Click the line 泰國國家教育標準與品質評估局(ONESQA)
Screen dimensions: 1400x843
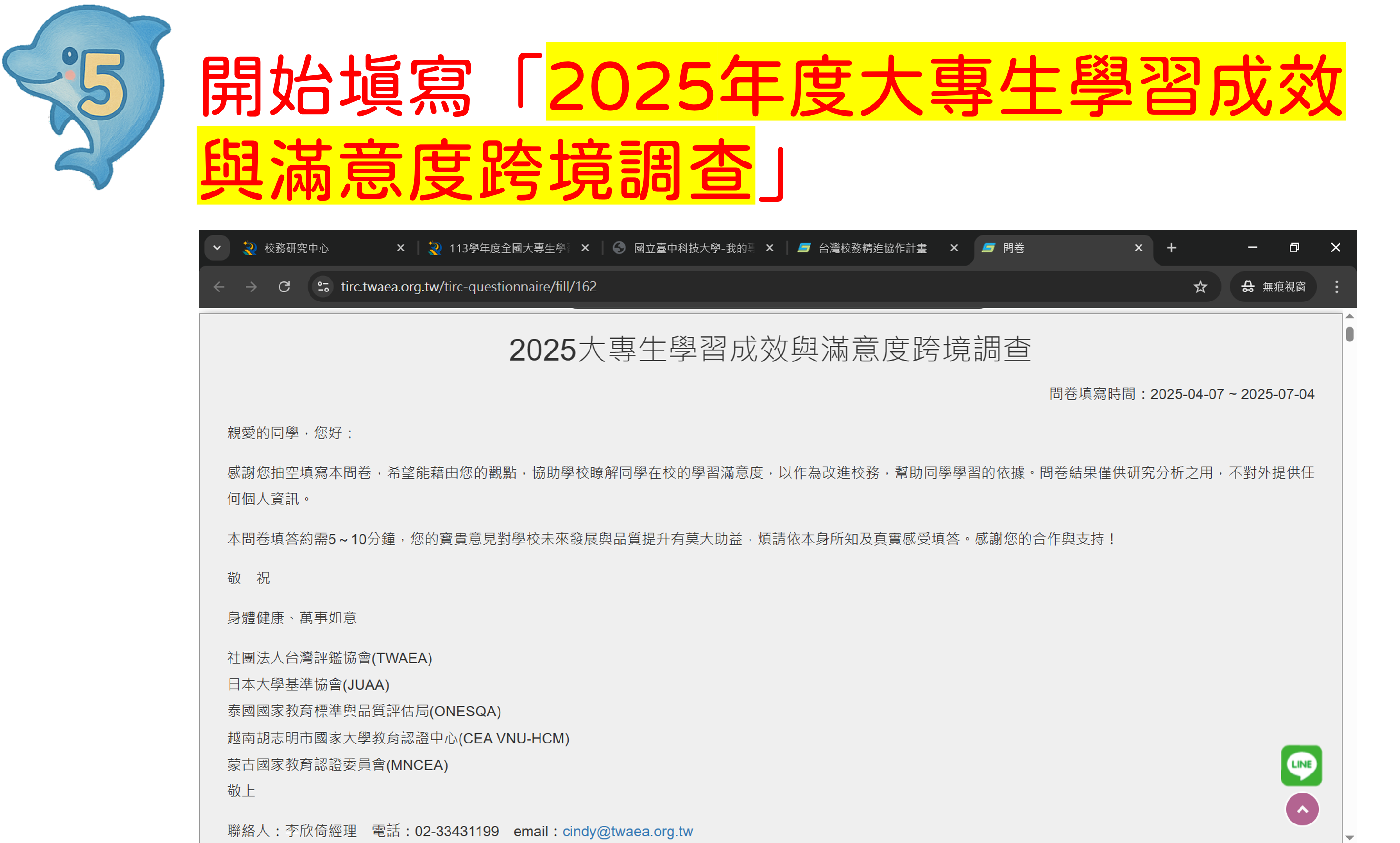(364, 711)
